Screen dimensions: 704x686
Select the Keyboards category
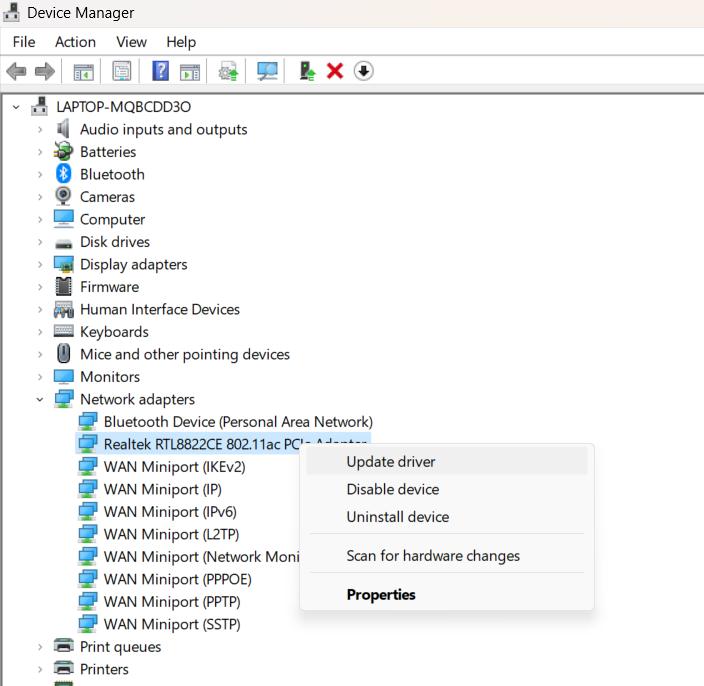[x=114, y=332]
